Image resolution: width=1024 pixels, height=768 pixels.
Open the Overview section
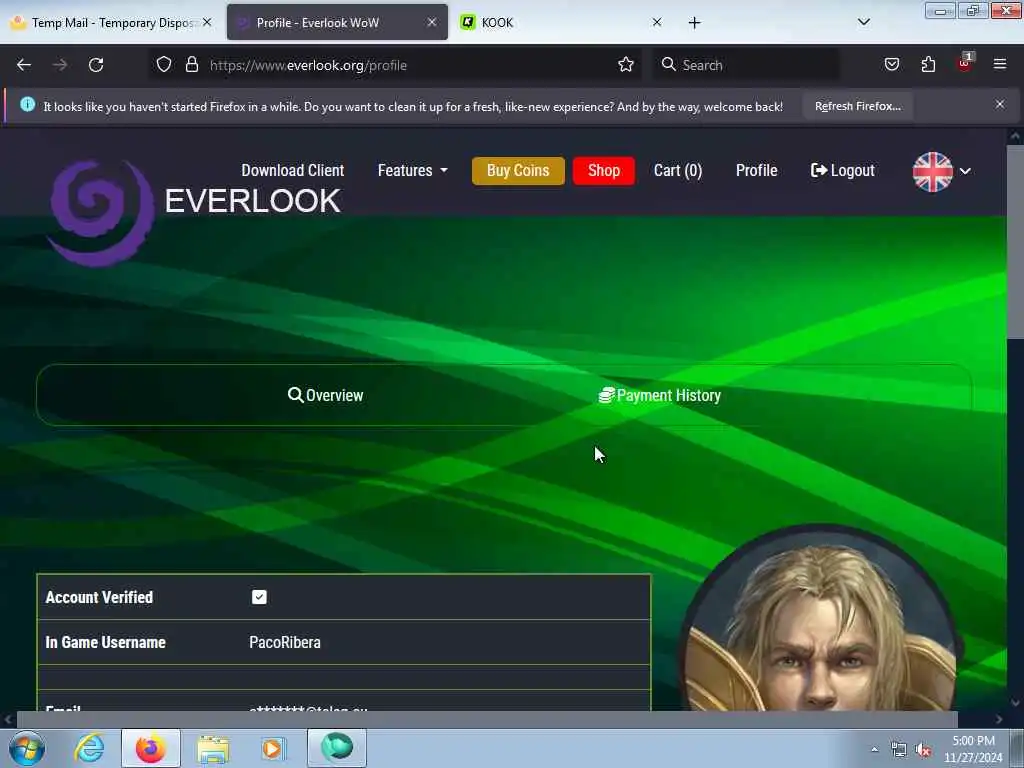coord(325,395)
